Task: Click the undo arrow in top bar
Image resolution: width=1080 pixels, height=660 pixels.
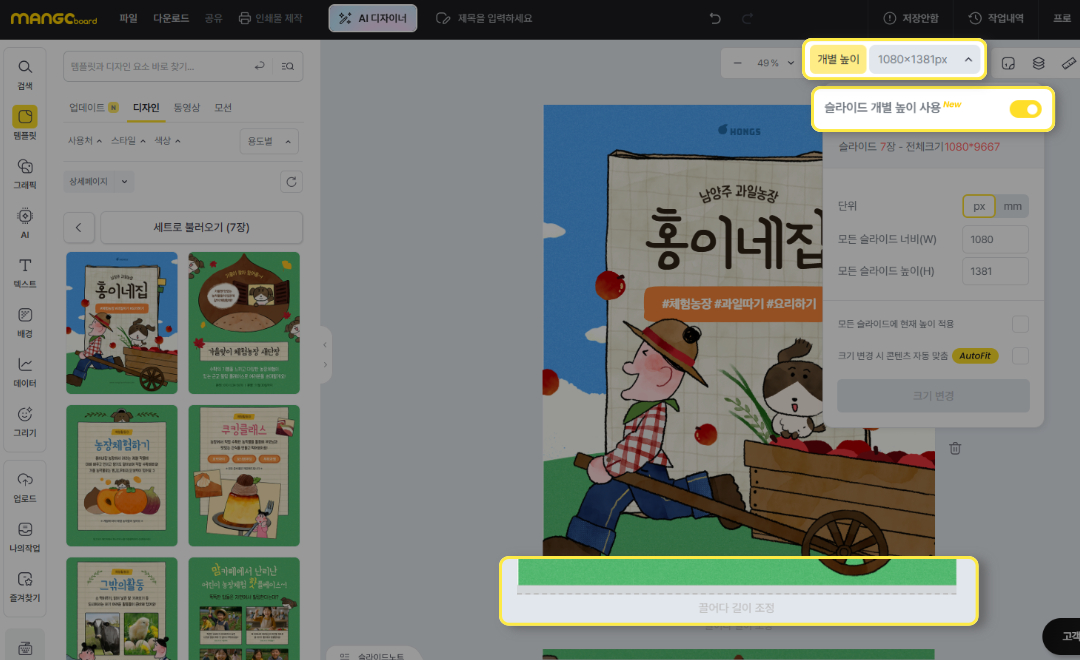Action: (714, 18)
